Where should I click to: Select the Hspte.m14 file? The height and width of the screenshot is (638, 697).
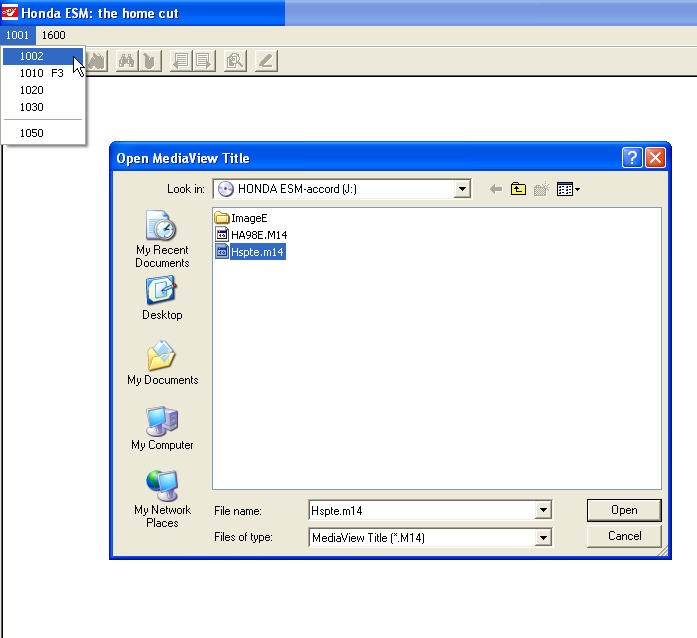[250, 252]
